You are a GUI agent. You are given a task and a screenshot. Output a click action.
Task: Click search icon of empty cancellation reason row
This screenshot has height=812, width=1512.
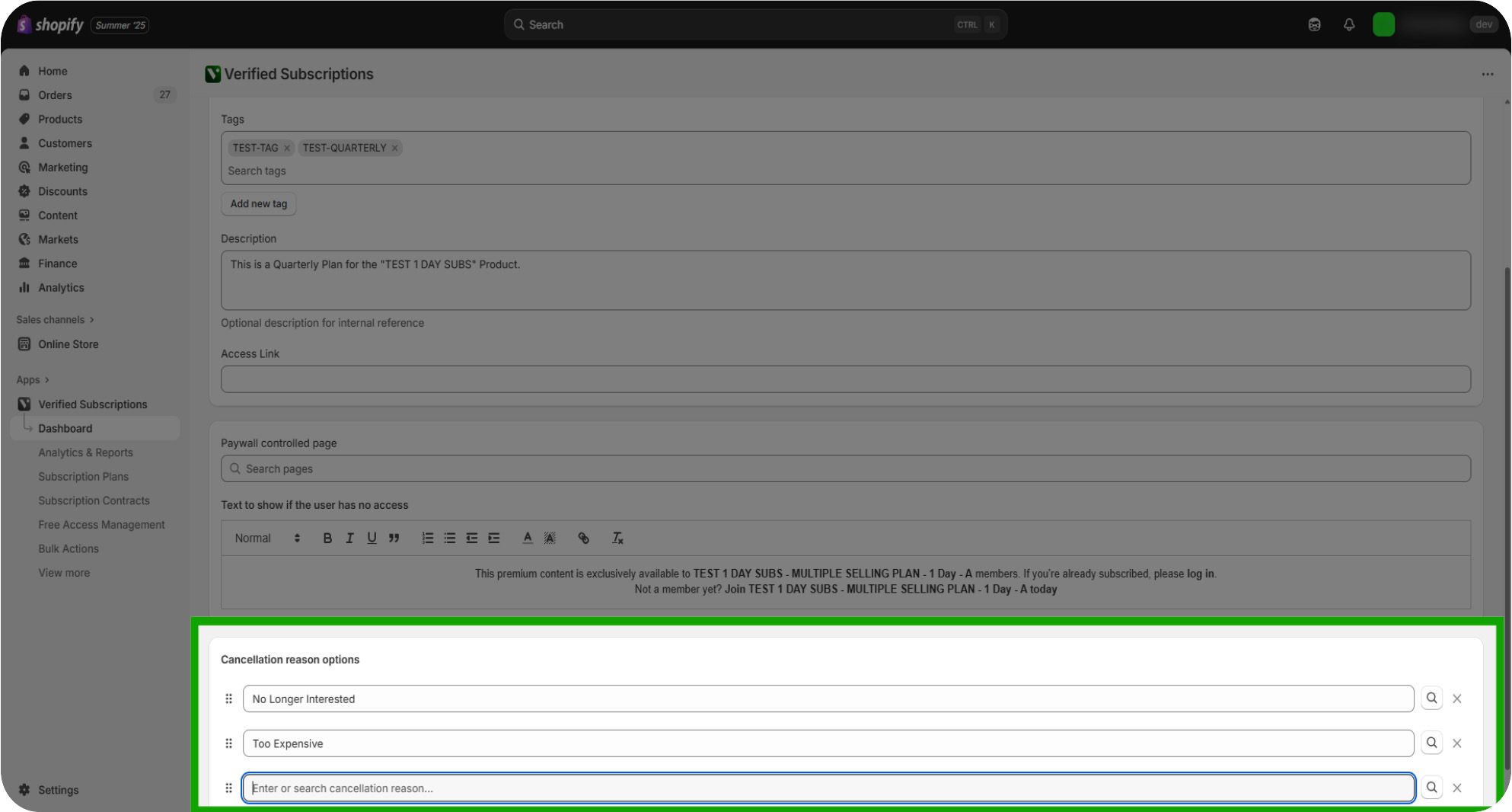click(1431, 788)
